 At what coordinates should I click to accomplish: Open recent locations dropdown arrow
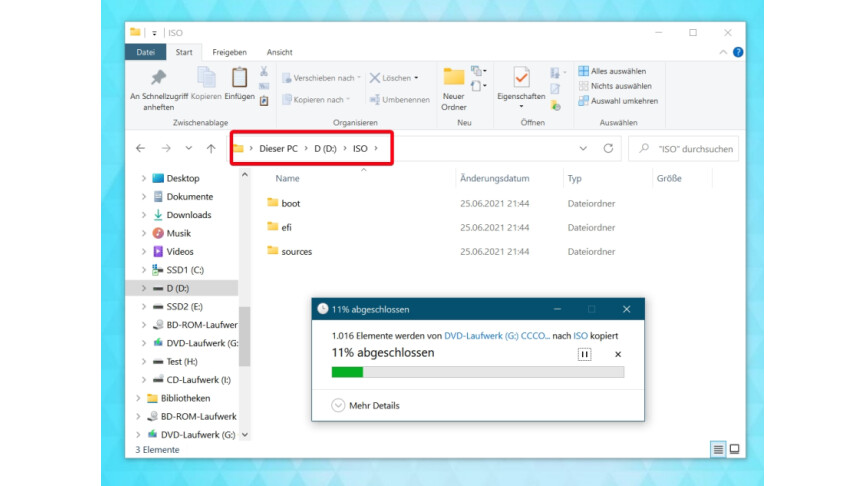pyautogui.click(x=188, y=148)
